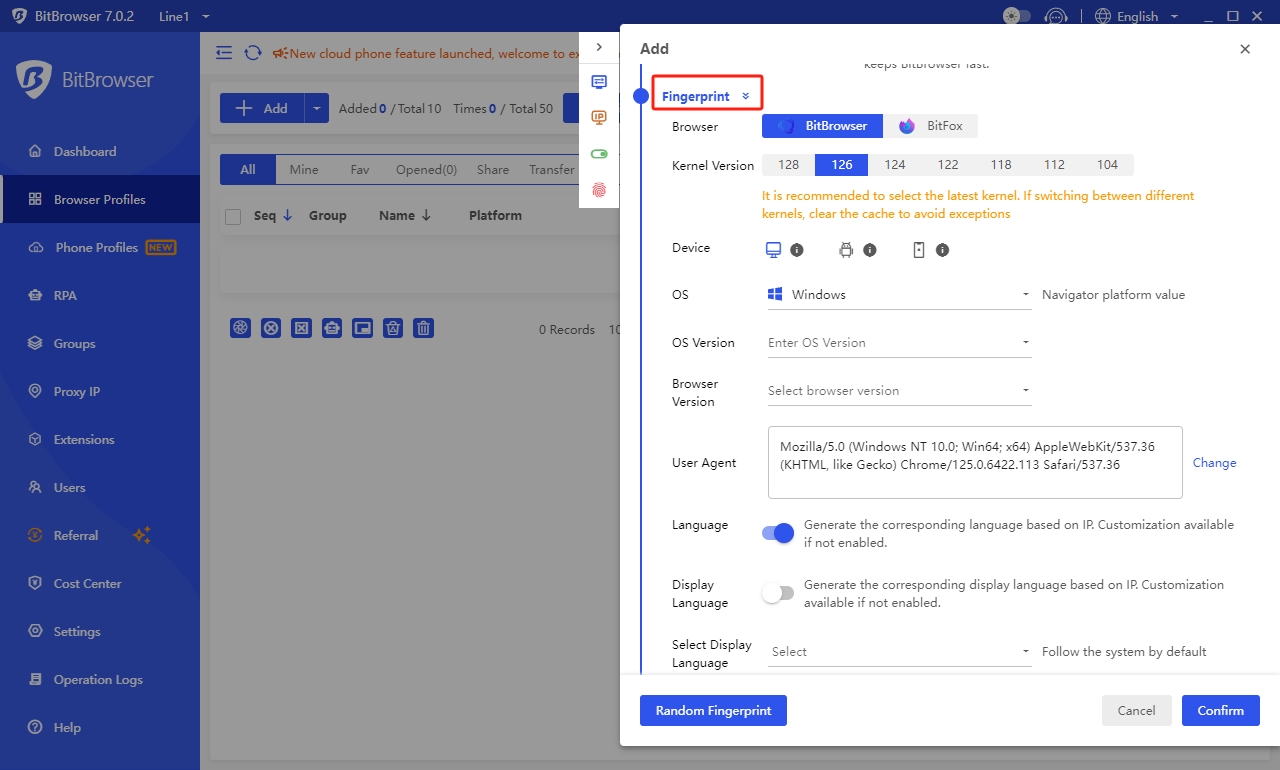Image resolution: width=1280 pixels, height=770 pixels.
Task: Click the robot icon in bottom toolbar
Action: coord(332,328)
